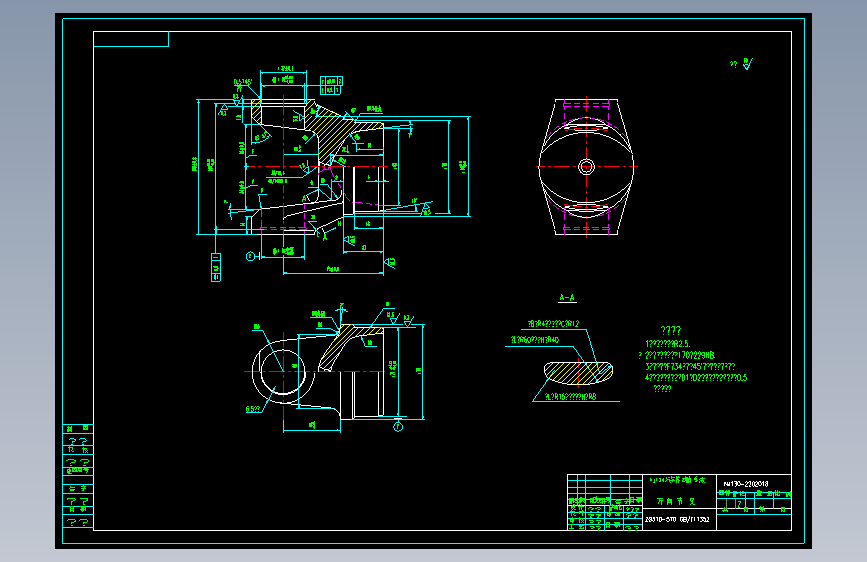Select the leader text ending in "R12"

point(553,324)
